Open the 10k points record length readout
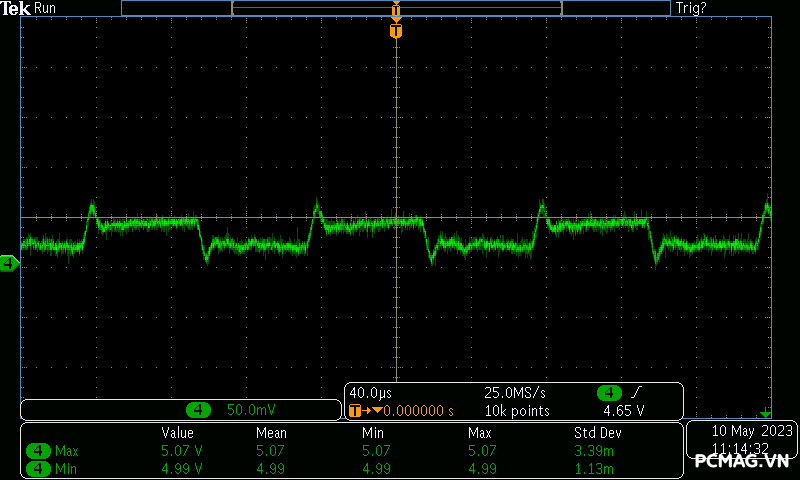The image size is (800, 480). click(517, 410)
